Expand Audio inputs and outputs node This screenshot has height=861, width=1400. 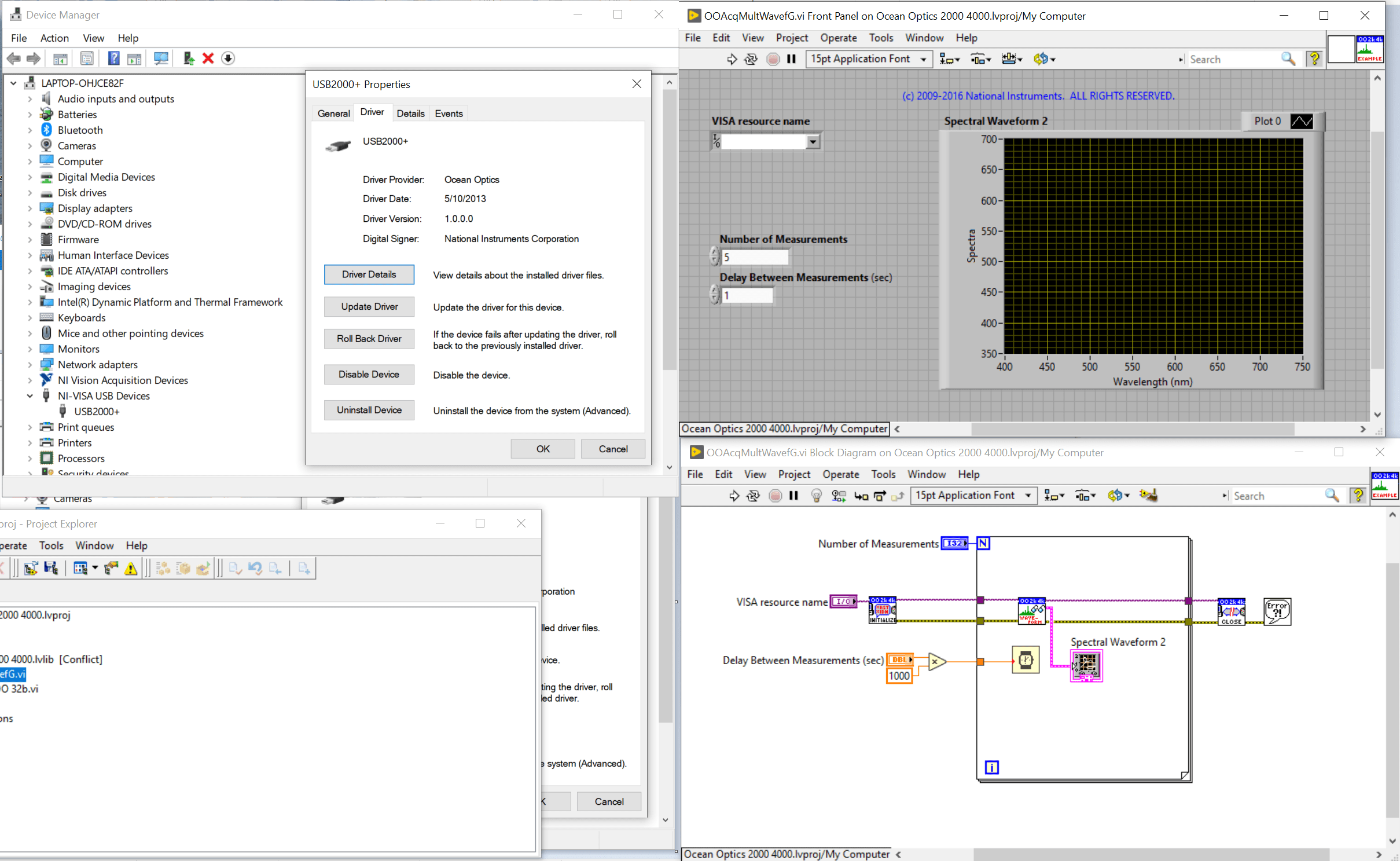point(30,99)
